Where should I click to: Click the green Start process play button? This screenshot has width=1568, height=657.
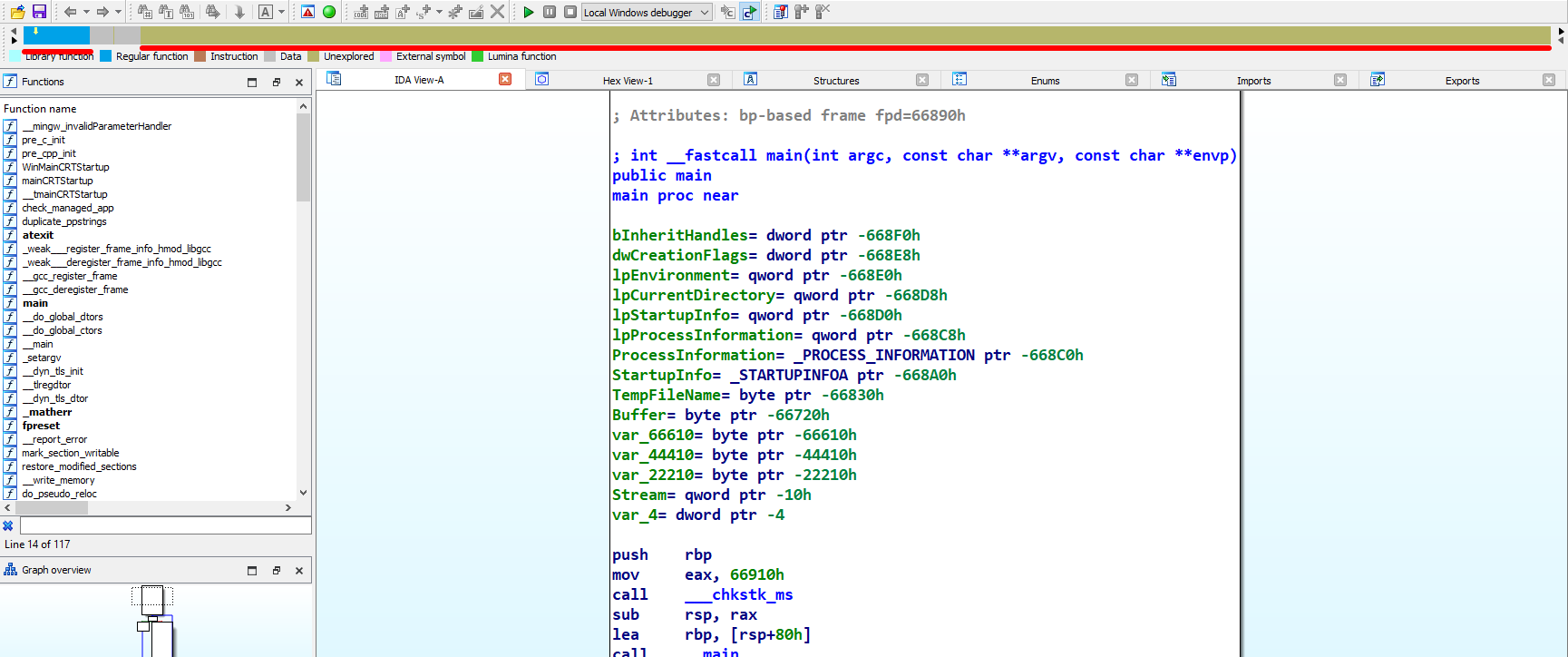(x=529, y=12)
